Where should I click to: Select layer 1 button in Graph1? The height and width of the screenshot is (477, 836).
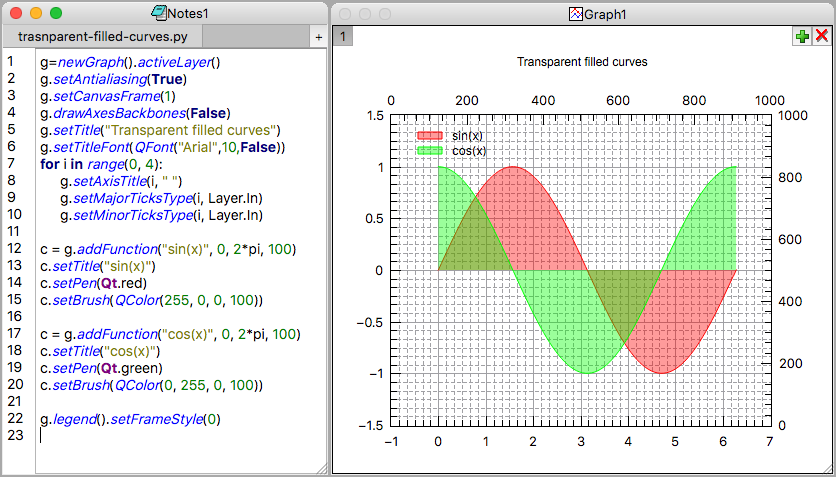342,37
